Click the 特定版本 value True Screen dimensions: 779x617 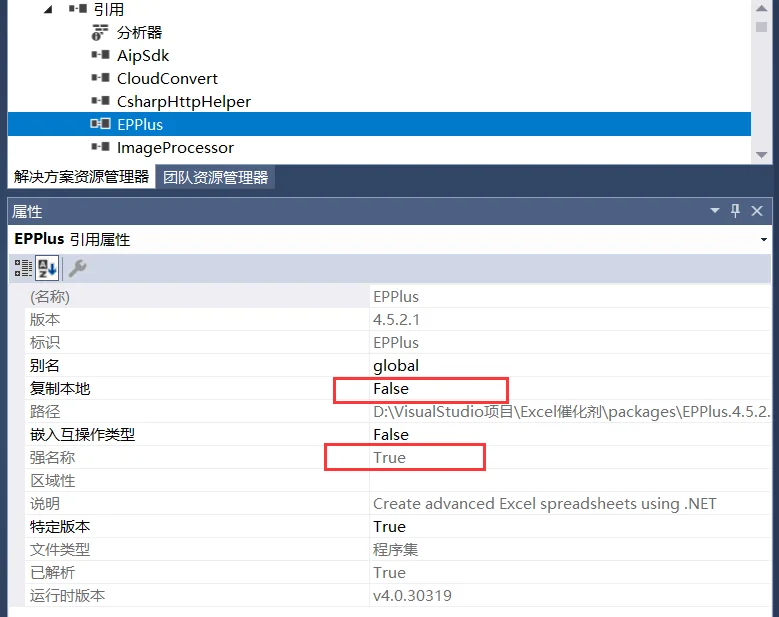390,527
